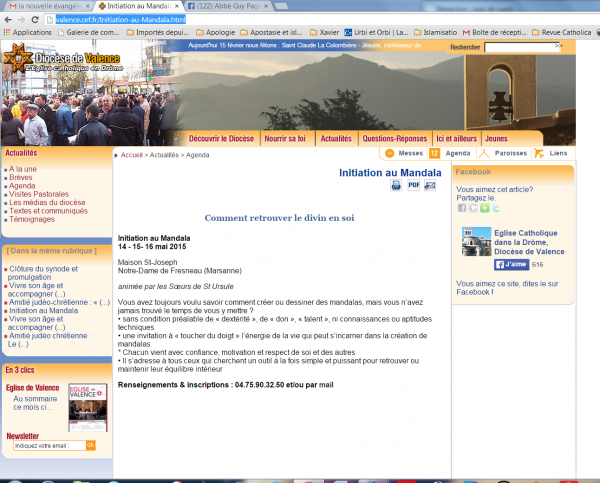Open the Témoignages link

point(32,220)
